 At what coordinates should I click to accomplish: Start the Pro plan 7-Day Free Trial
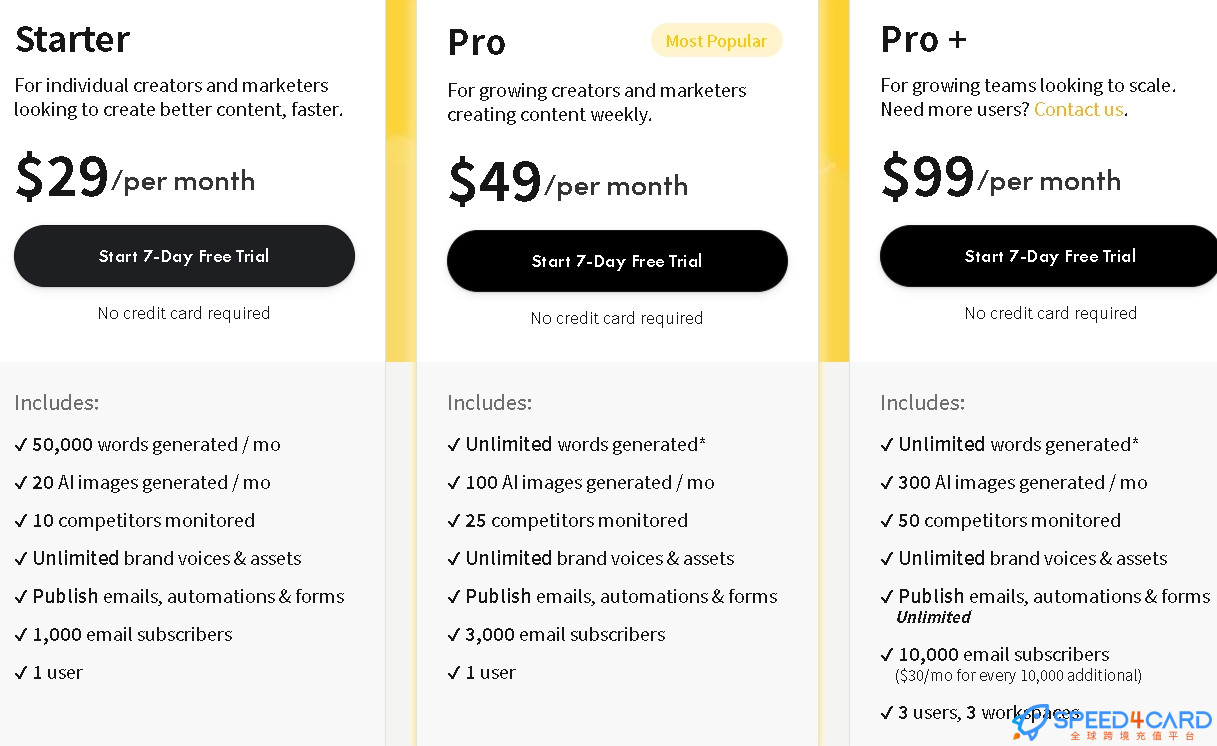(x=617, y=261)
